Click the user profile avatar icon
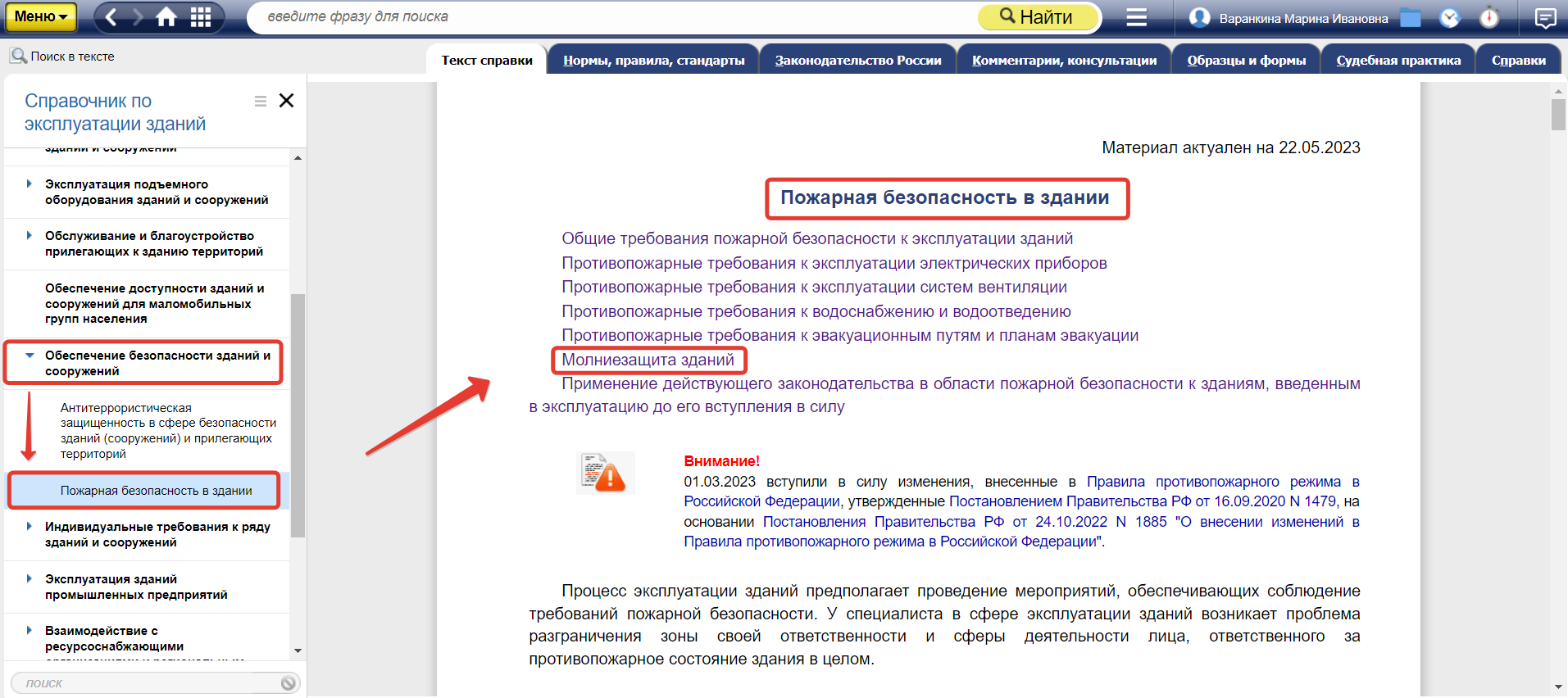This screenshot has width=1568, height=698. pyautogui.click(x=1199, y=18)
